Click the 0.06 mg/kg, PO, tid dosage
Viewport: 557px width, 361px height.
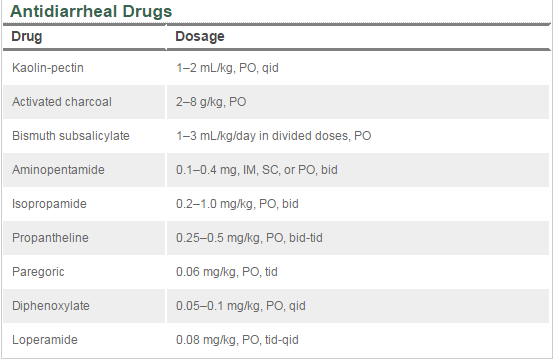[x=227, y=272]
